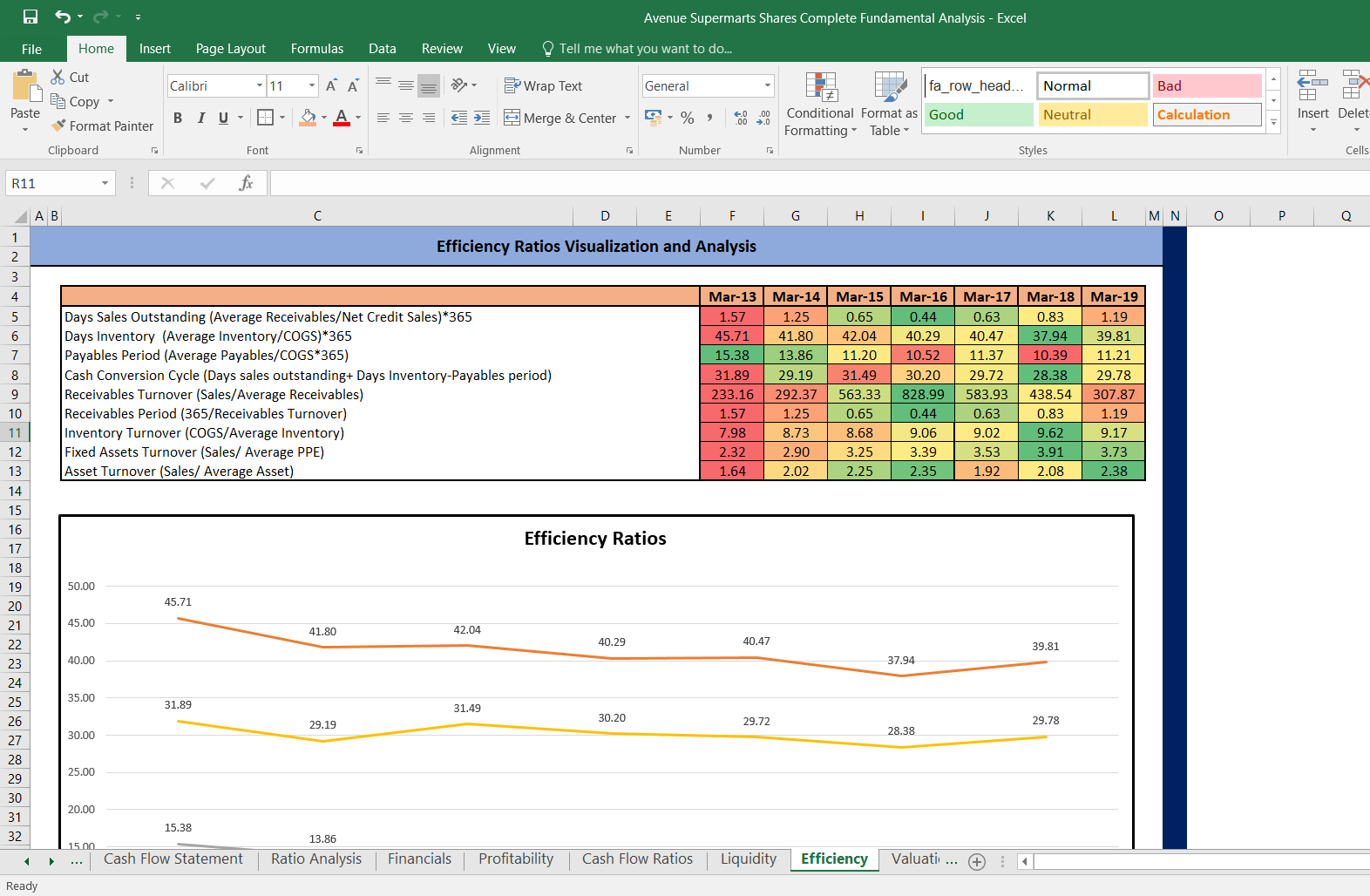Apply the Neutral cell style
This screenshot has width=1370, height=896.
[x=1093, y=114]
